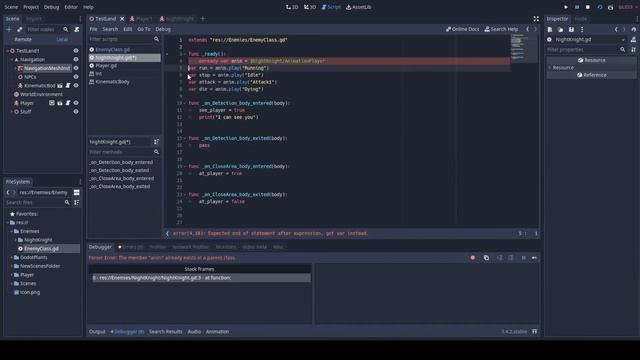Open the scene icon on KinematicBody node

(60, 86)
